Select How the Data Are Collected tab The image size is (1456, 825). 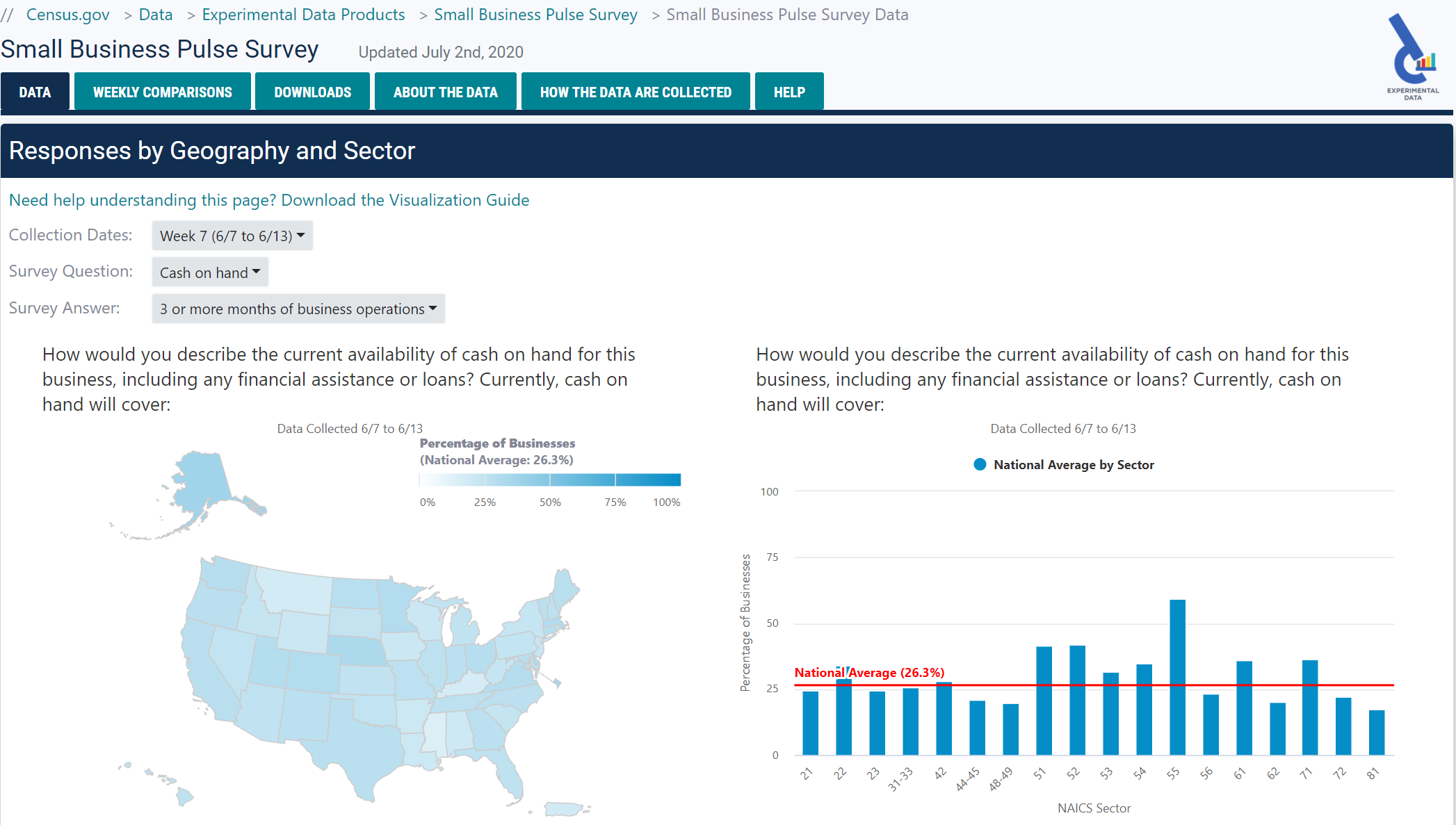click(x=635, y=92)
